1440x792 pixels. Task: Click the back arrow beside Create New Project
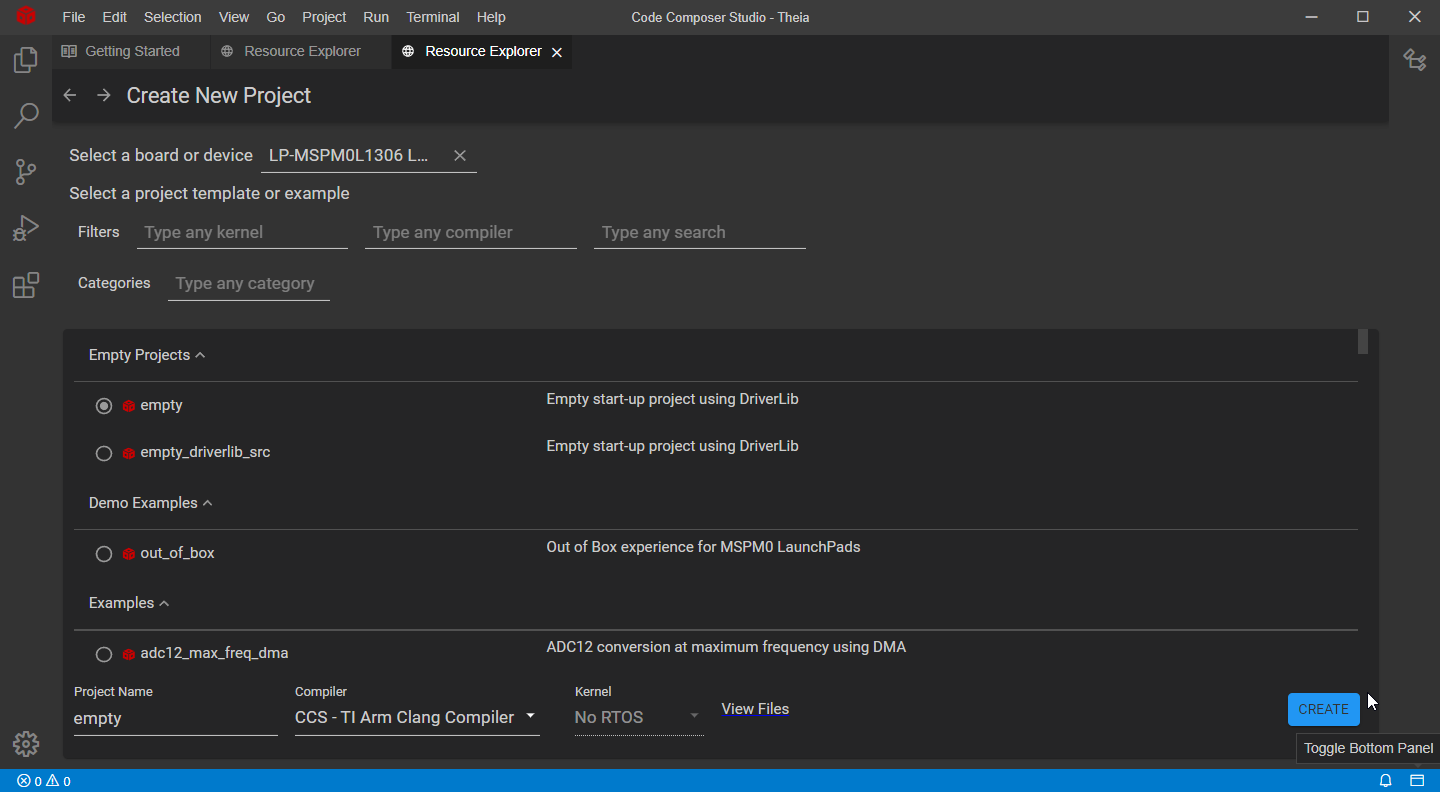point(70,95)
